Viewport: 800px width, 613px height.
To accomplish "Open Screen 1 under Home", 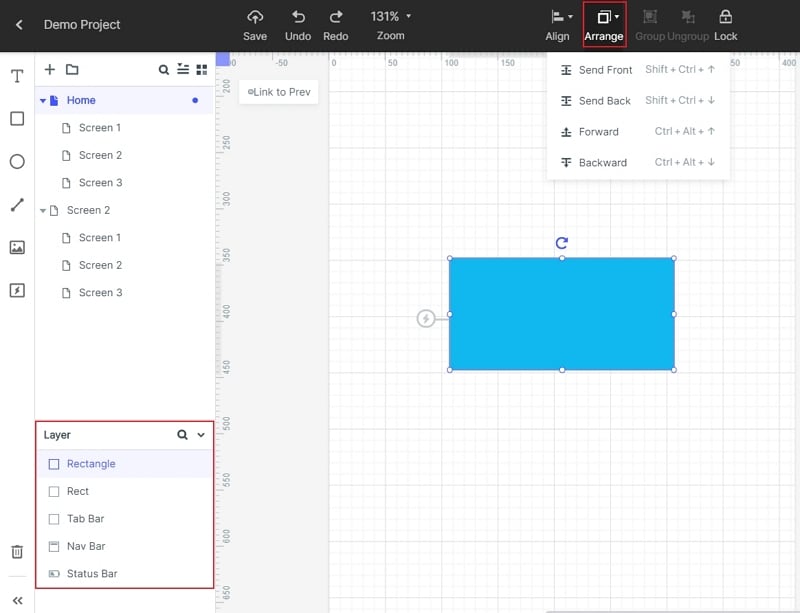I will coord(124,128).
